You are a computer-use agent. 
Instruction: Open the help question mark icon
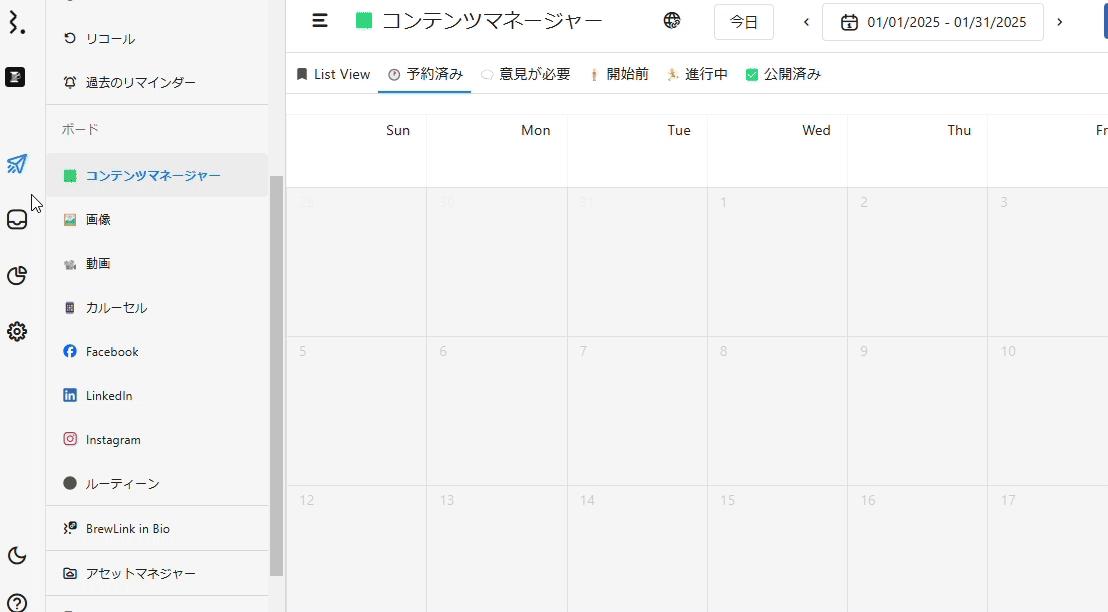[x=17, y=603]
